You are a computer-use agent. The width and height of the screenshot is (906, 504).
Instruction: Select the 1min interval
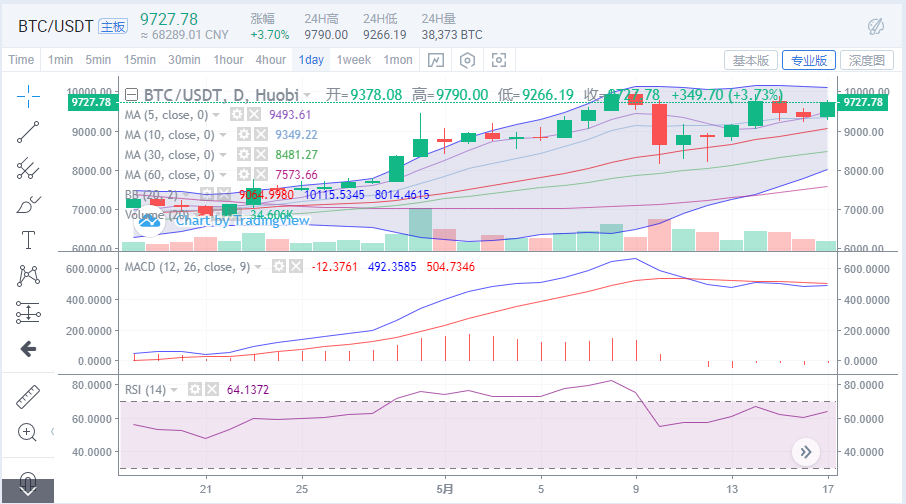coord(60,60)
